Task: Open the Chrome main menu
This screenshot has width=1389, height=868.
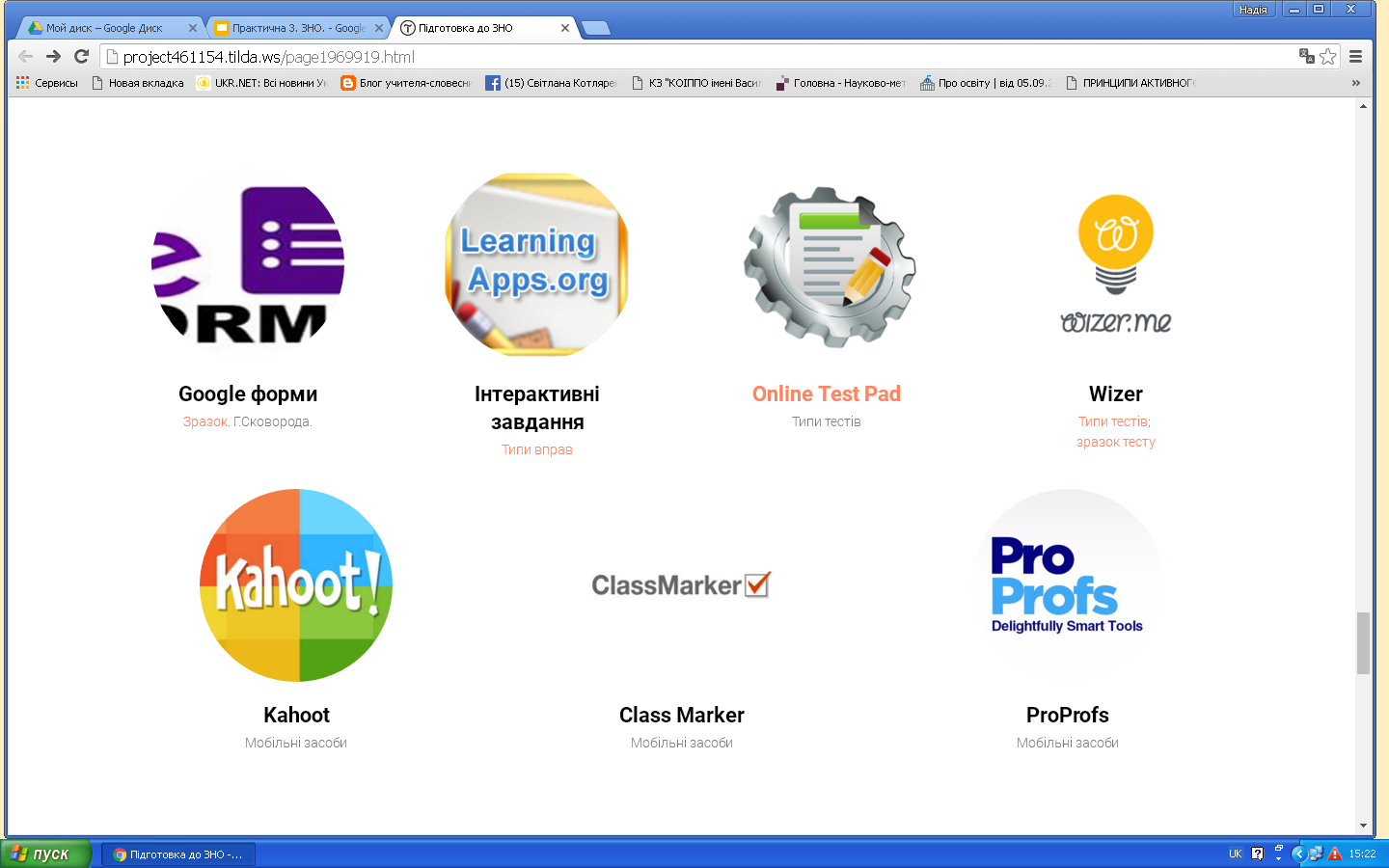Action: (1355, 57)
